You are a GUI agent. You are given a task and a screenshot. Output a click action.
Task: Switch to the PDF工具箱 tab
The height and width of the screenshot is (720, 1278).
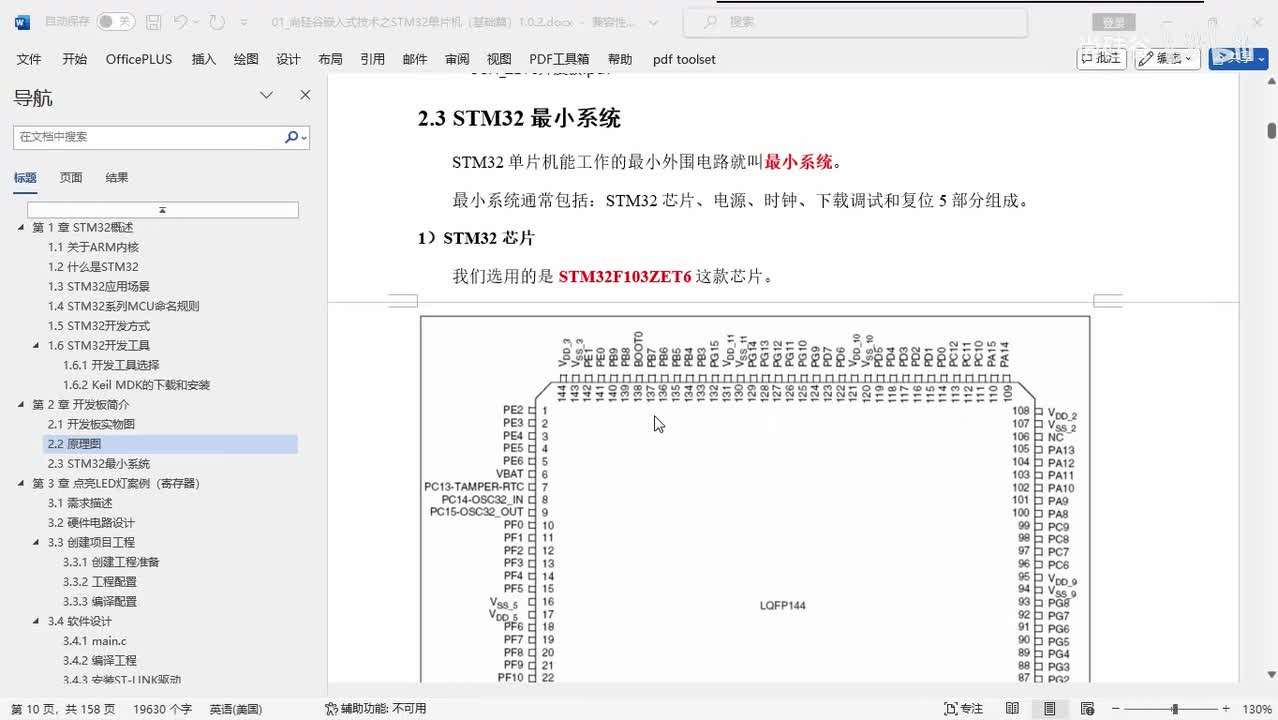point(559,59)
